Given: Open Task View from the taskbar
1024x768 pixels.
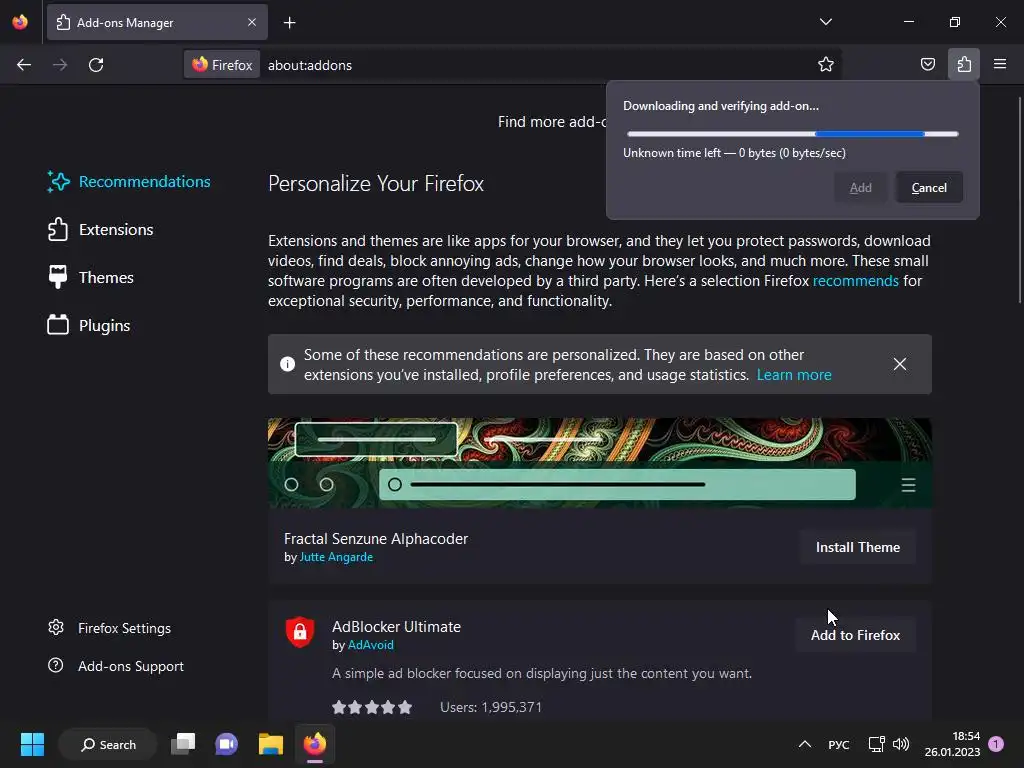Looking at the screenshot, I should click(x=182, y=744).
